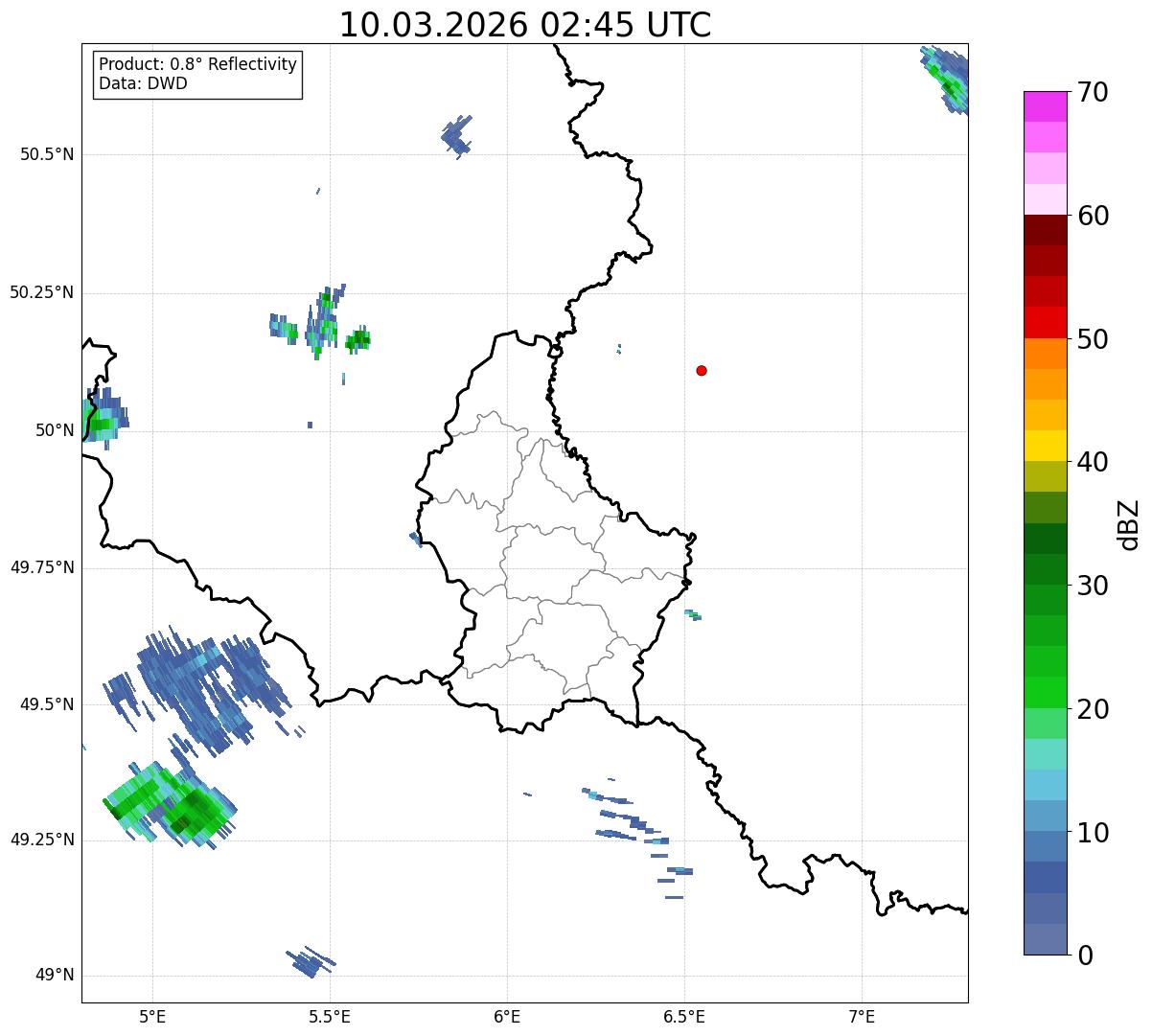This screenshot has width=1152, height=1036.
Task: Click the title '10.03.2026 02:45 UTC'
Action: point(525,24)
